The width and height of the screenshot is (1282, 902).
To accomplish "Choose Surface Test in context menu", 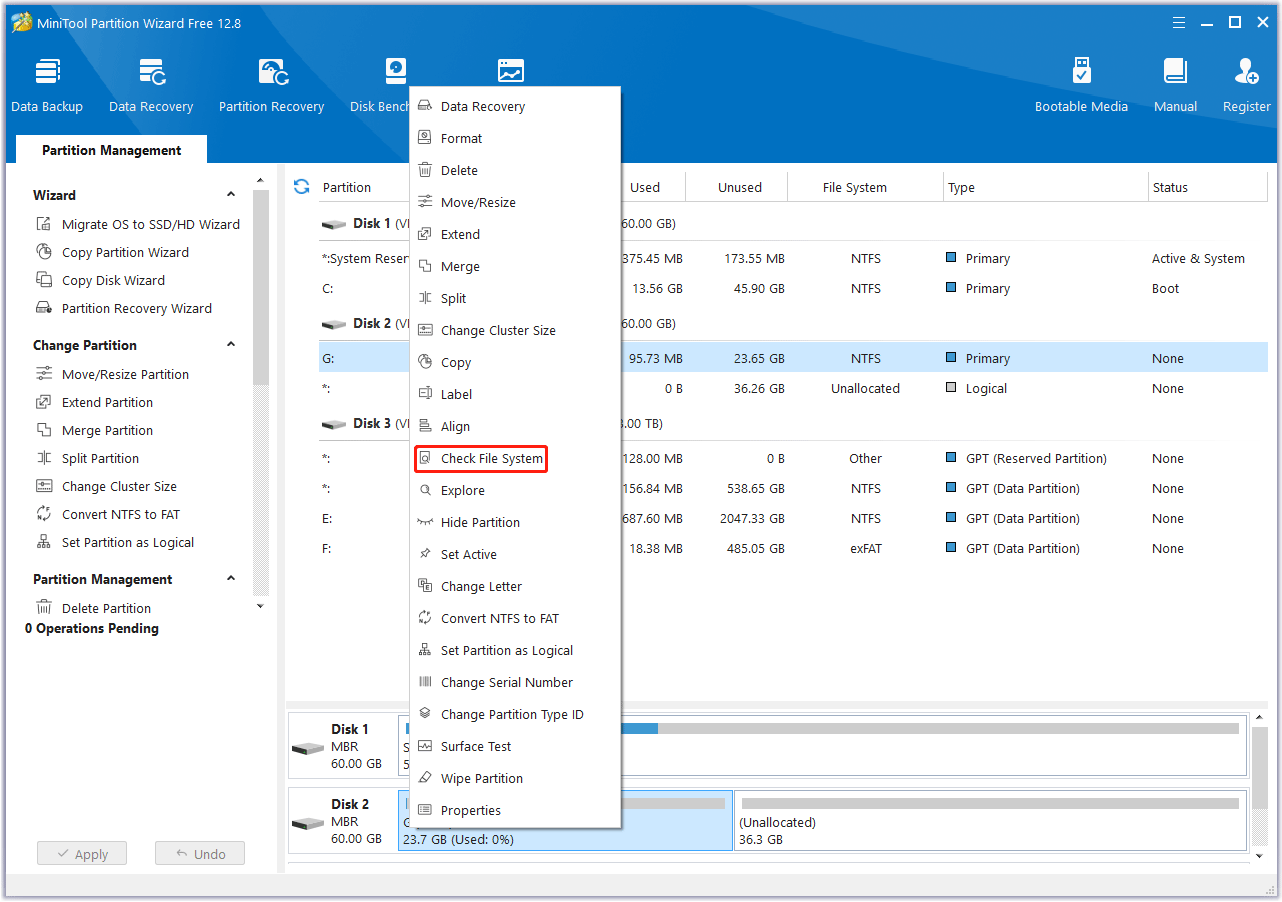I will pyautogui.click(x=515, y=746).
